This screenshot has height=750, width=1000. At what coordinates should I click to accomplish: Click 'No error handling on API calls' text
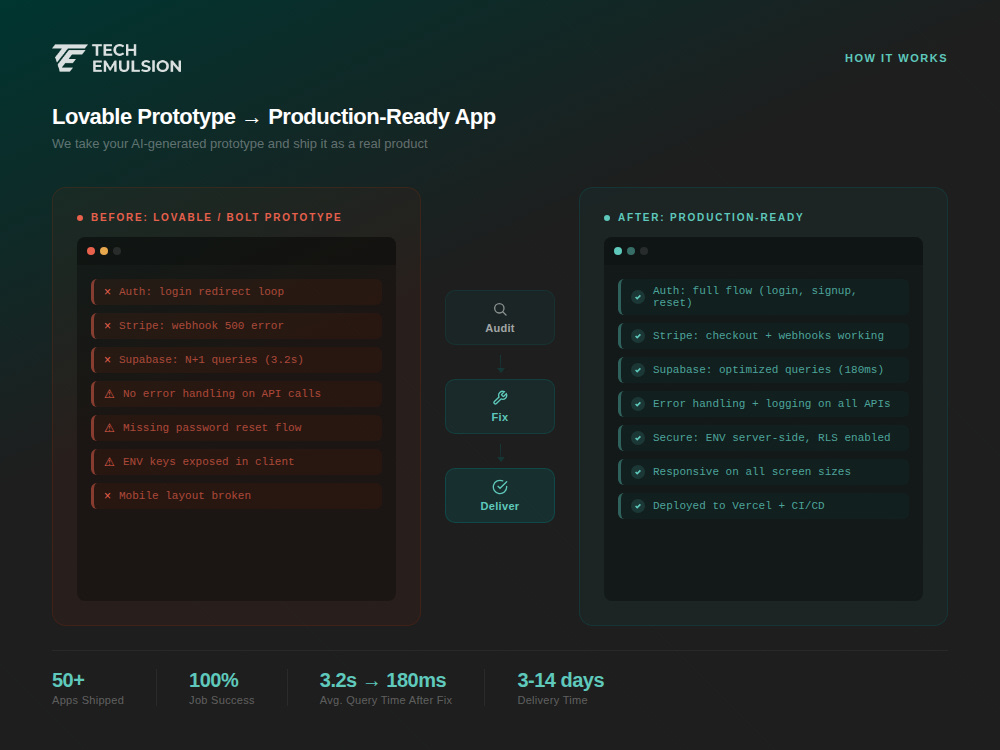click(222, 394)
